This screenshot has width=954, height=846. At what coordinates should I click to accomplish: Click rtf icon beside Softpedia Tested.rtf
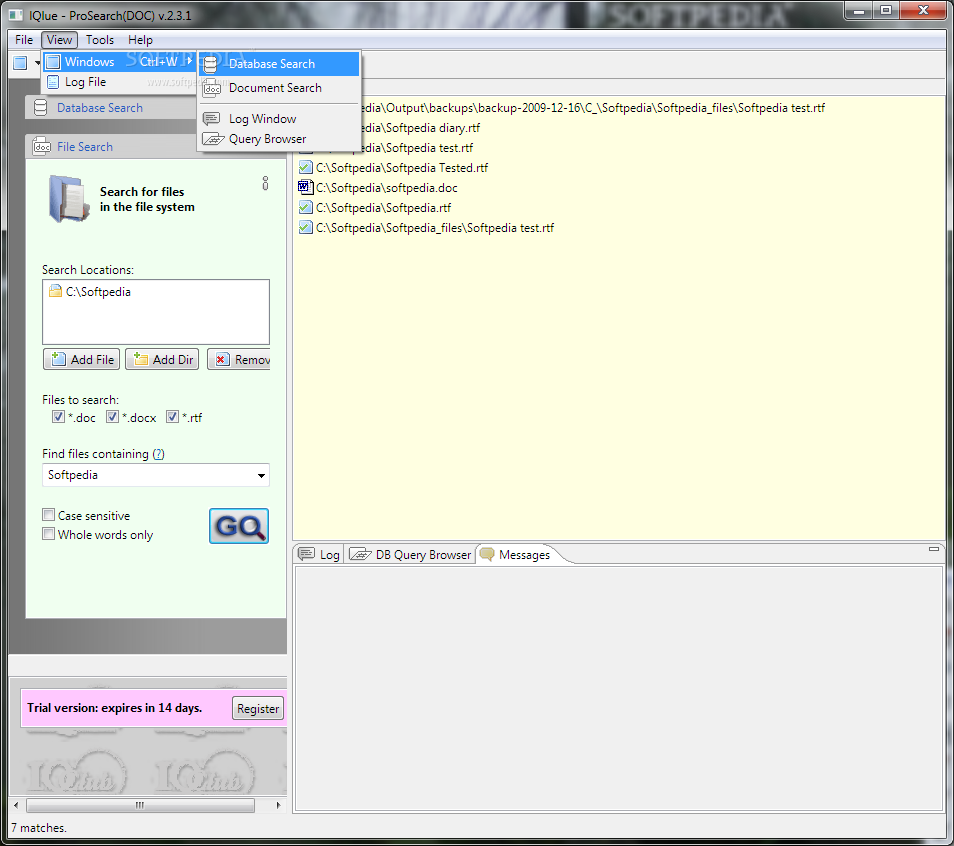305,167
